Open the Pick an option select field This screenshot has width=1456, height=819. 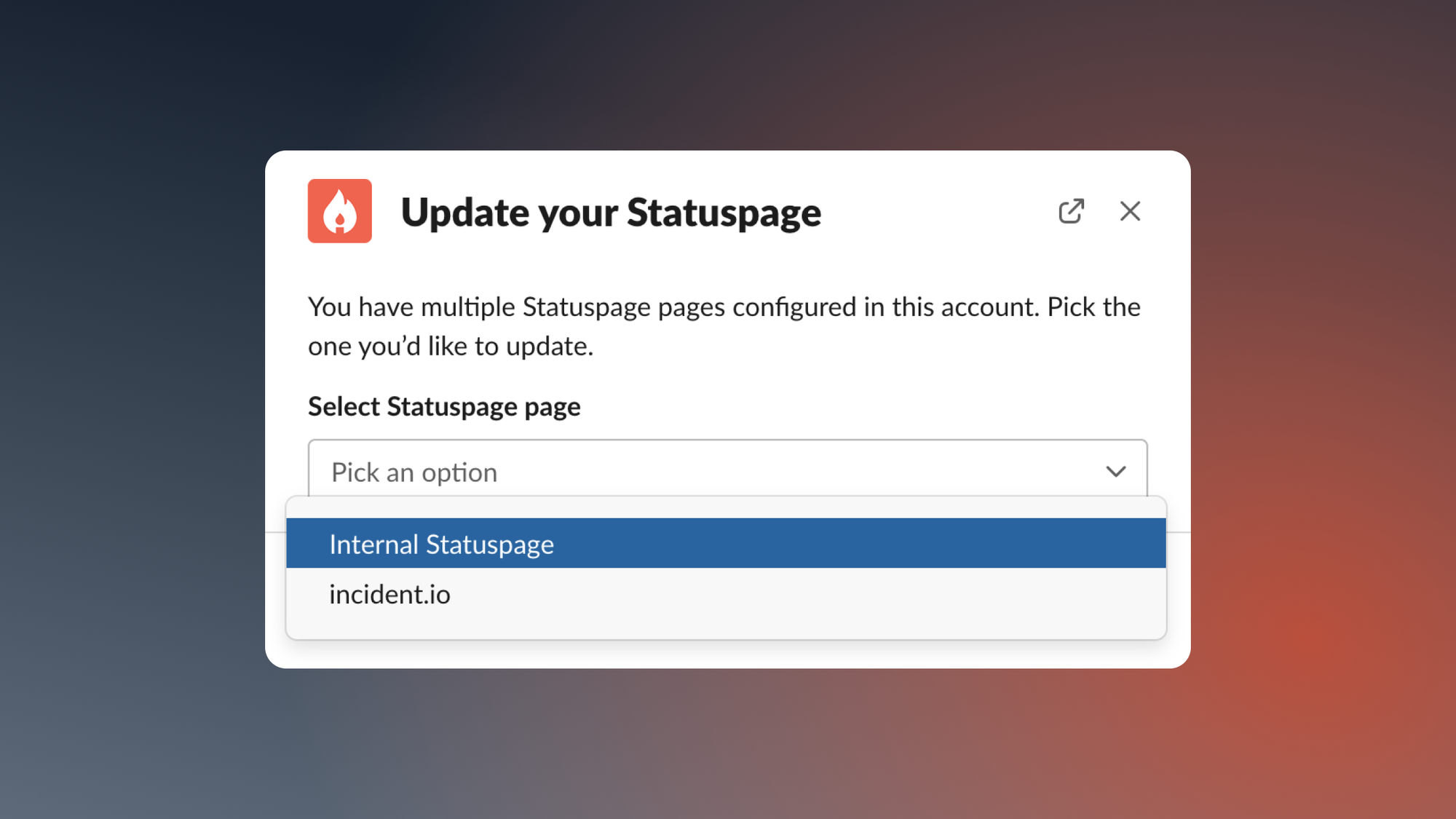coord(727,471)
